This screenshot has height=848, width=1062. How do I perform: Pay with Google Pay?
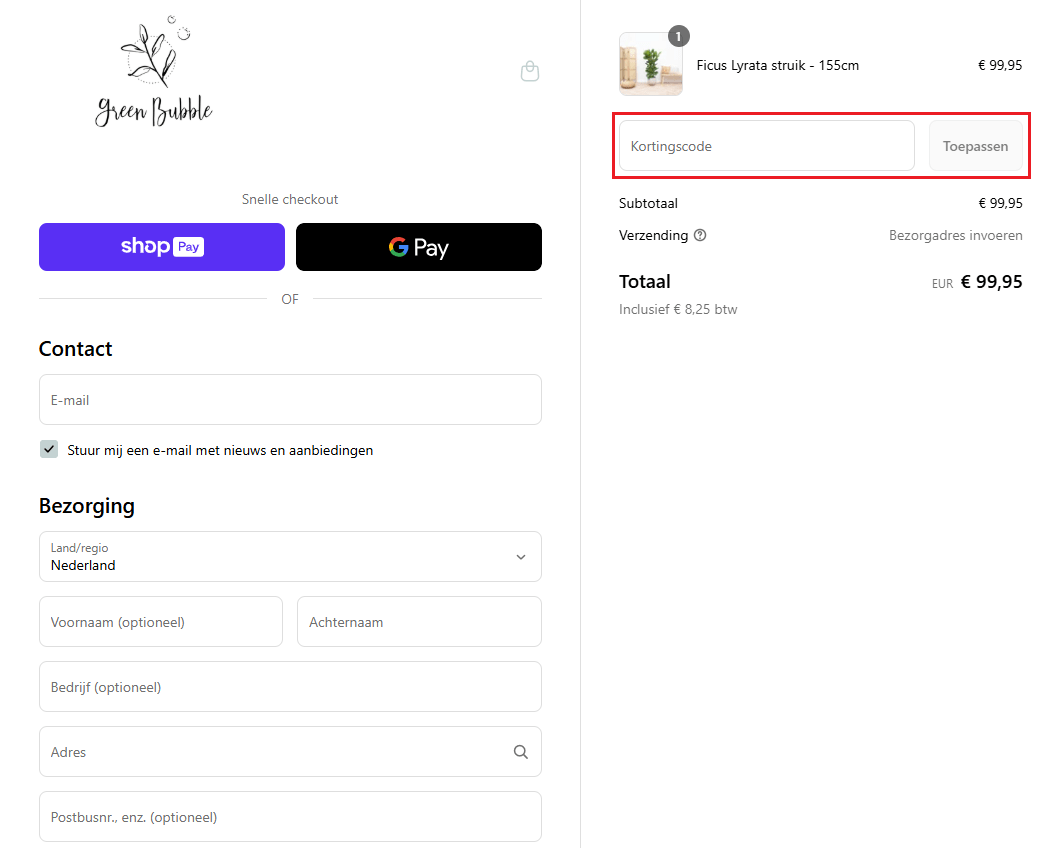[x=419, y=247]
